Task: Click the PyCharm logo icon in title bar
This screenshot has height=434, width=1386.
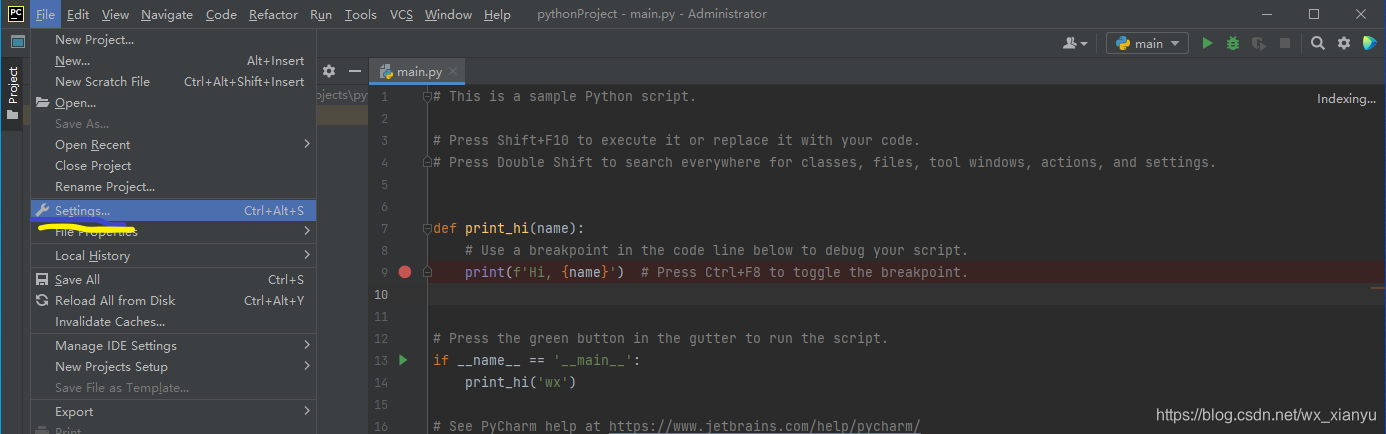Action: (x=15, y=14)
